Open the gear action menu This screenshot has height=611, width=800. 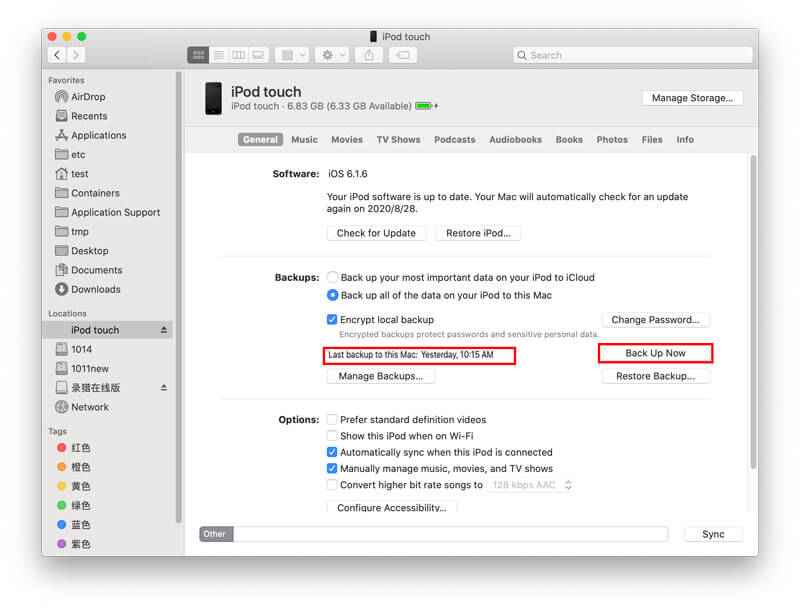(332, 55)
